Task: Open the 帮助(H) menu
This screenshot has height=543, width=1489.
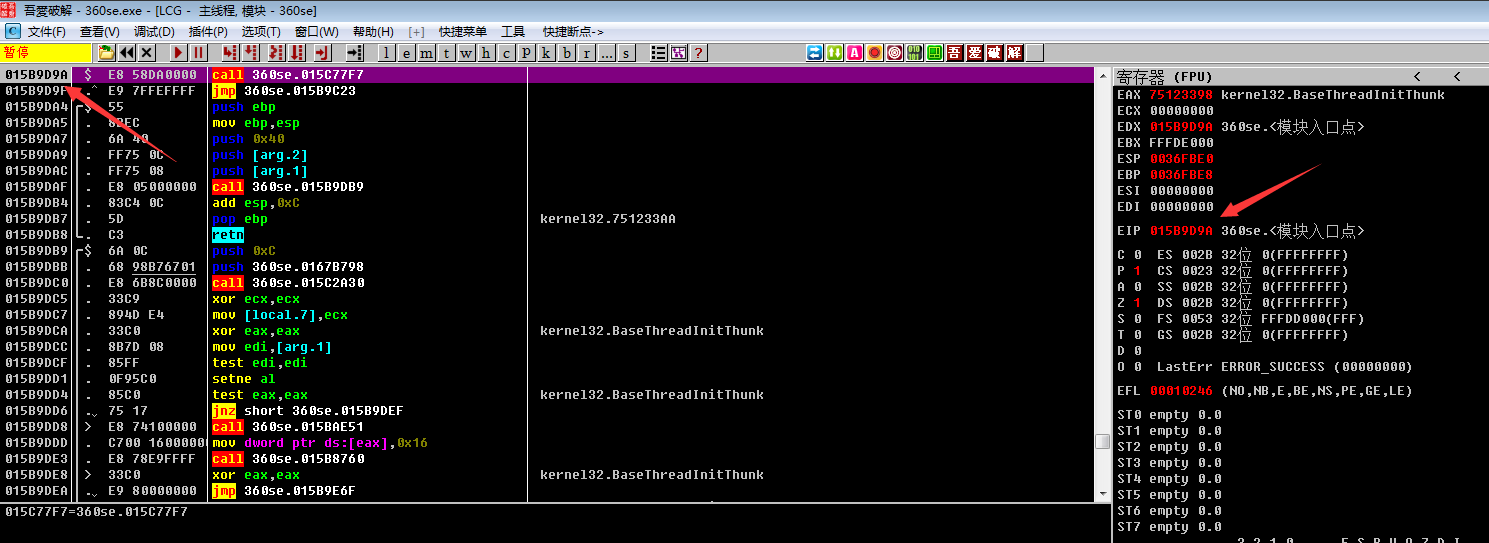Action: click(x=373, y=32)
